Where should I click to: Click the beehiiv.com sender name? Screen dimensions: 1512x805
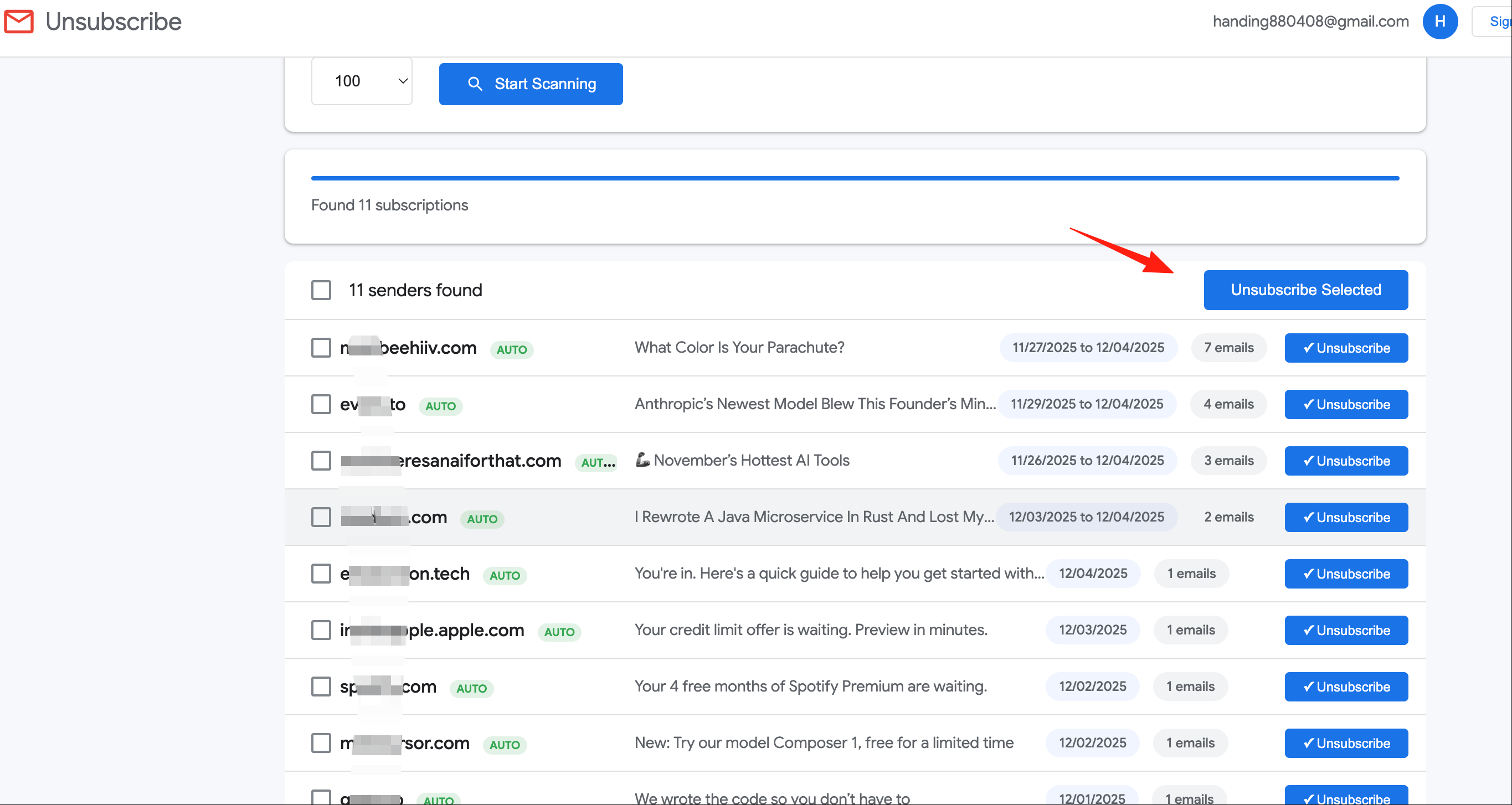[408, 347]
